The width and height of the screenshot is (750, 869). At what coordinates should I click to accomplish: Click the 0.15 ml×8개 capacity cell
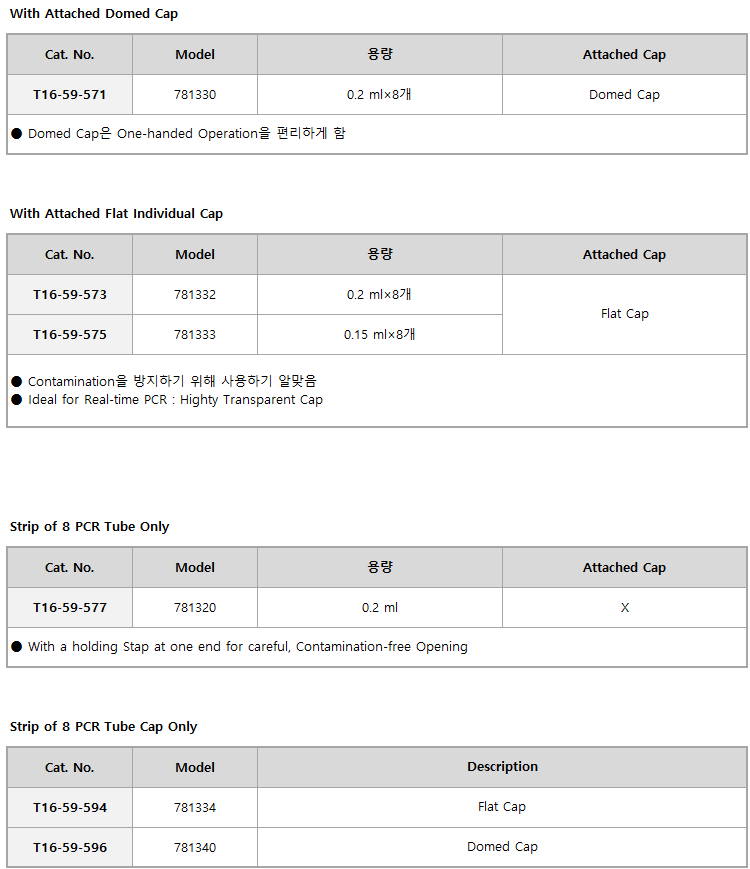click(380, 335)
